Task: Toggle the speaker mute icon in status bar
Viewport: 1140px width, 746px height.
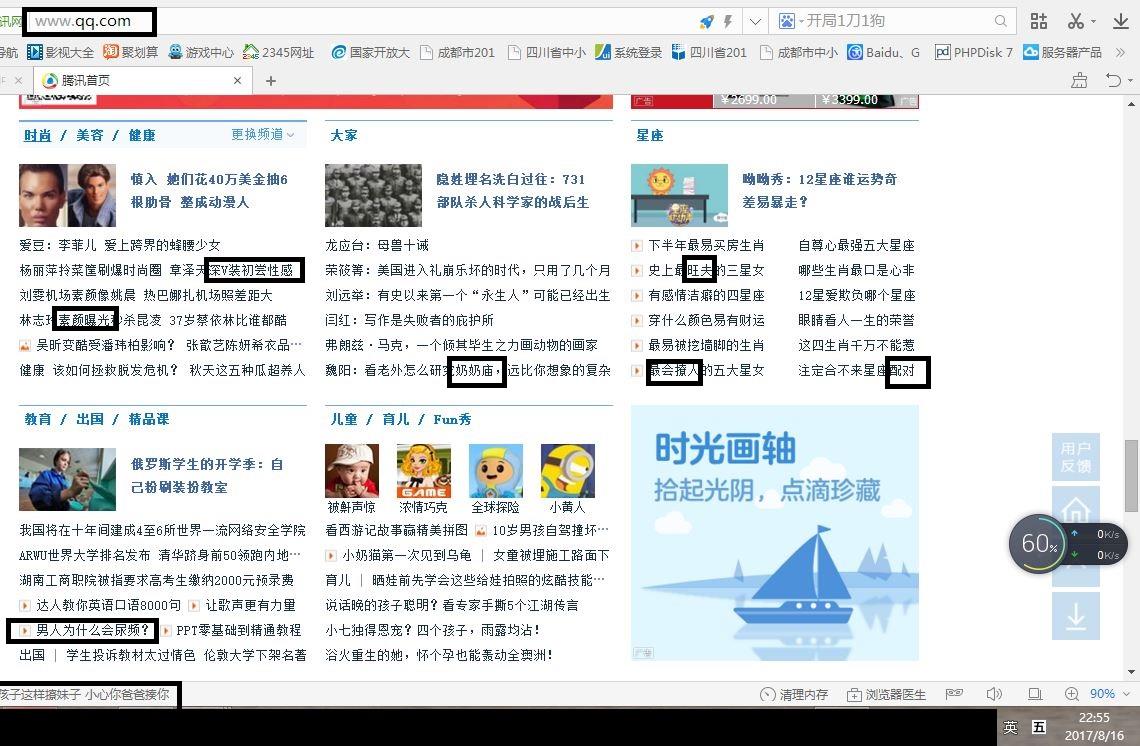Action: (994, 694)
